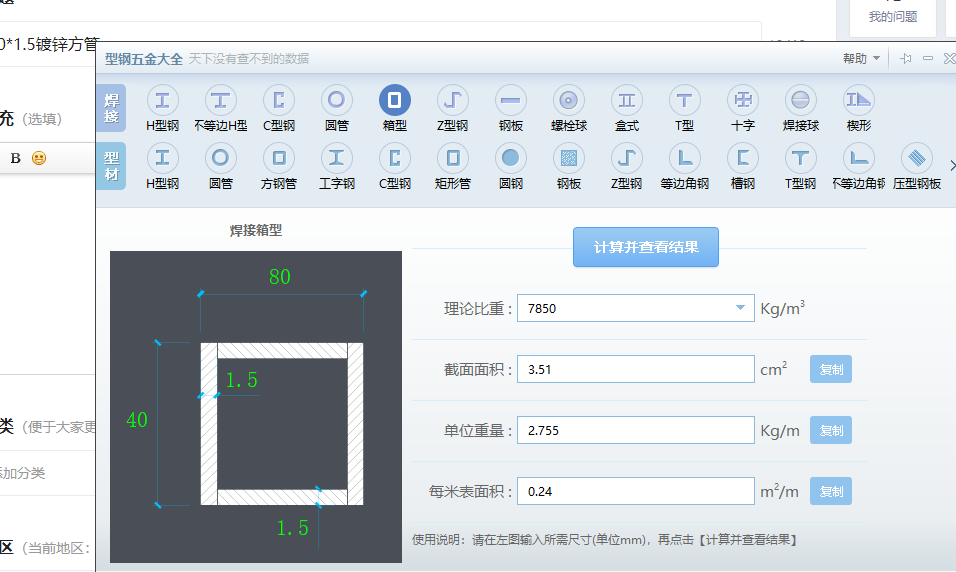Select the 等边角钢 equal angle icon
Screen dimensions: 956x572
(x=684, y=158)
